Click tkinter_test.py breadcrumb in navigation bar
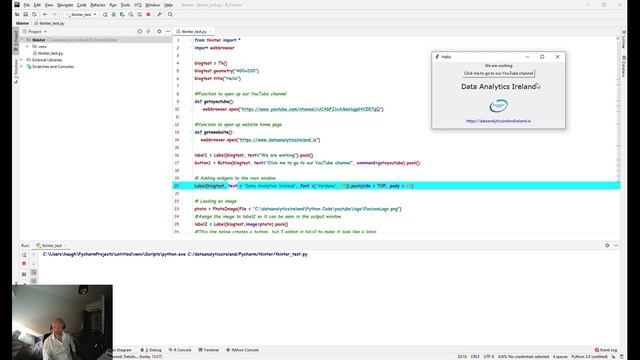Viewport: 640px width, 360px height. [x=49, y=23]
